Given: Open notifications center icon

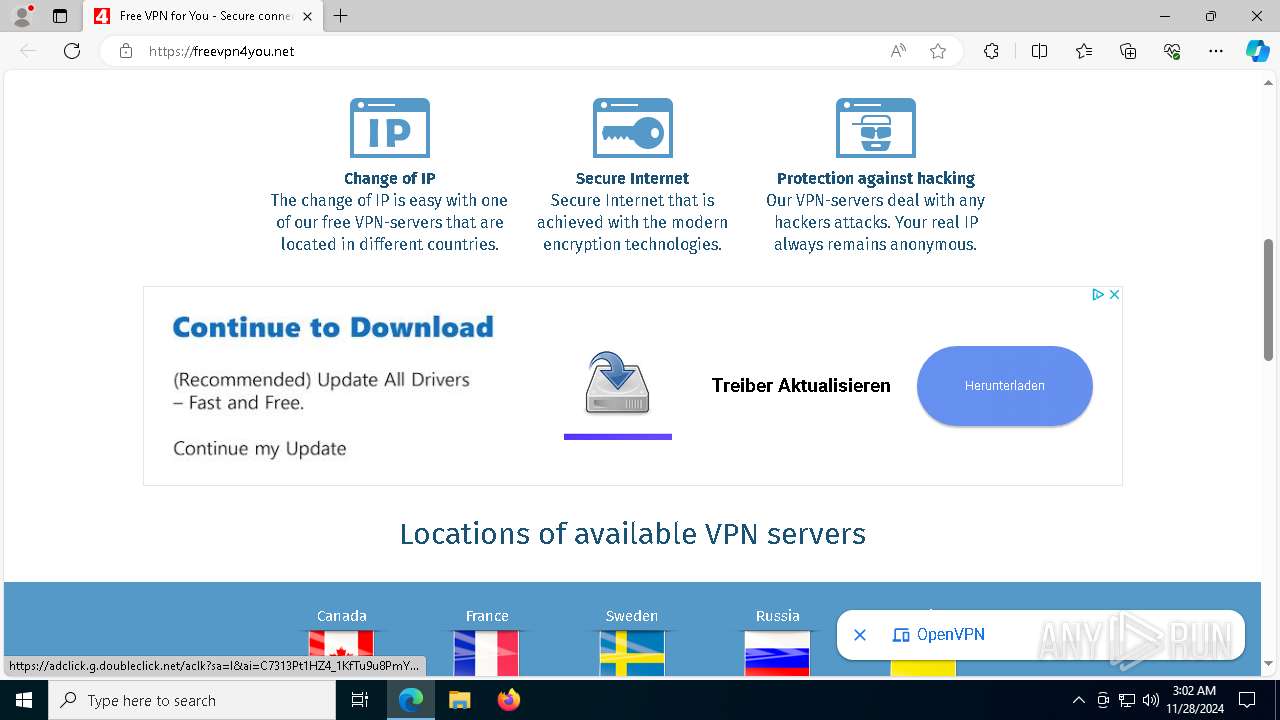Looking at the screenshot, I should point(1247,700).
